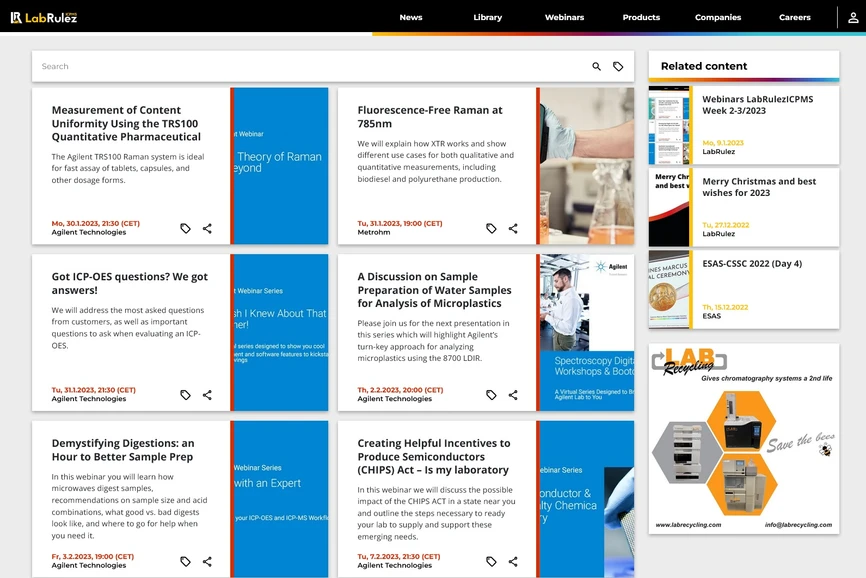
Task: Click Merry Christmas related content thumbnail
Action: [x=669, y=208]
